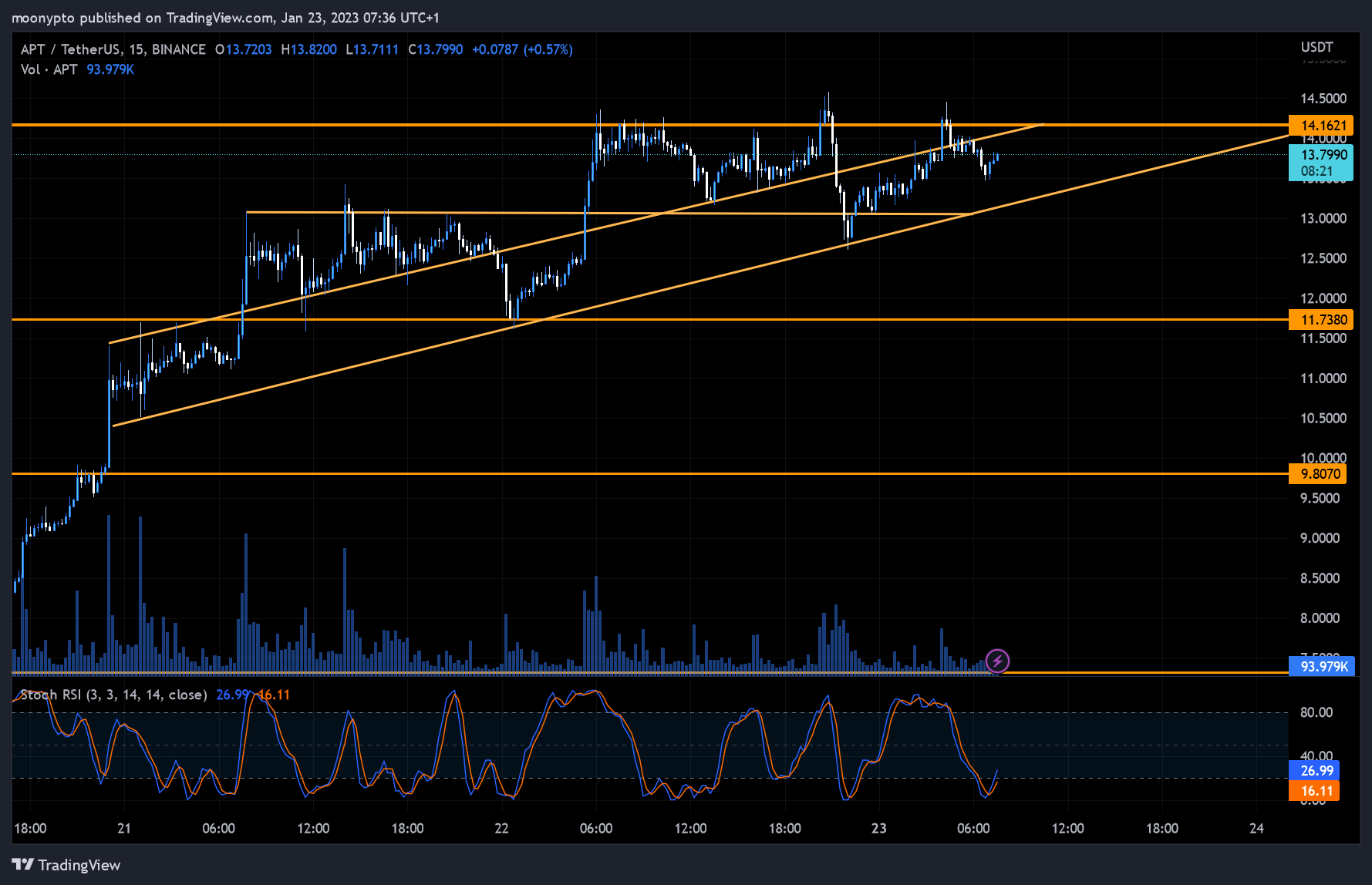Click the price axis label 14.5000
1372x885 pixels.
[1323, 99]
